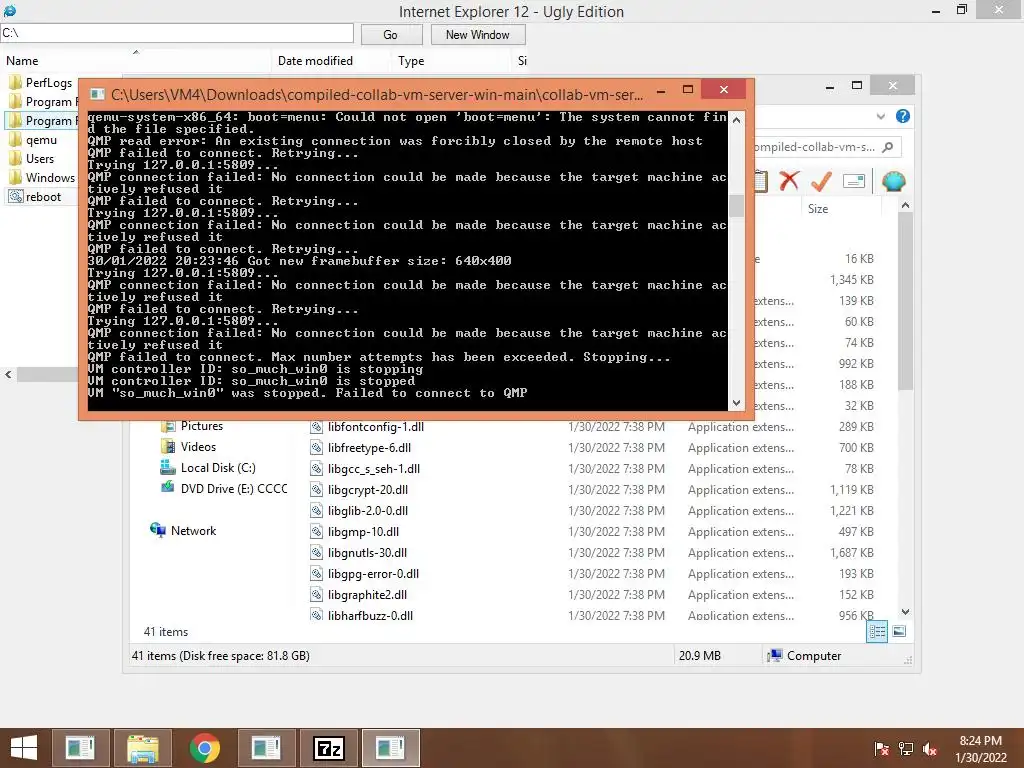
Task: Click the large icons view icon in Explorer
Action: (x=899, y=631)
